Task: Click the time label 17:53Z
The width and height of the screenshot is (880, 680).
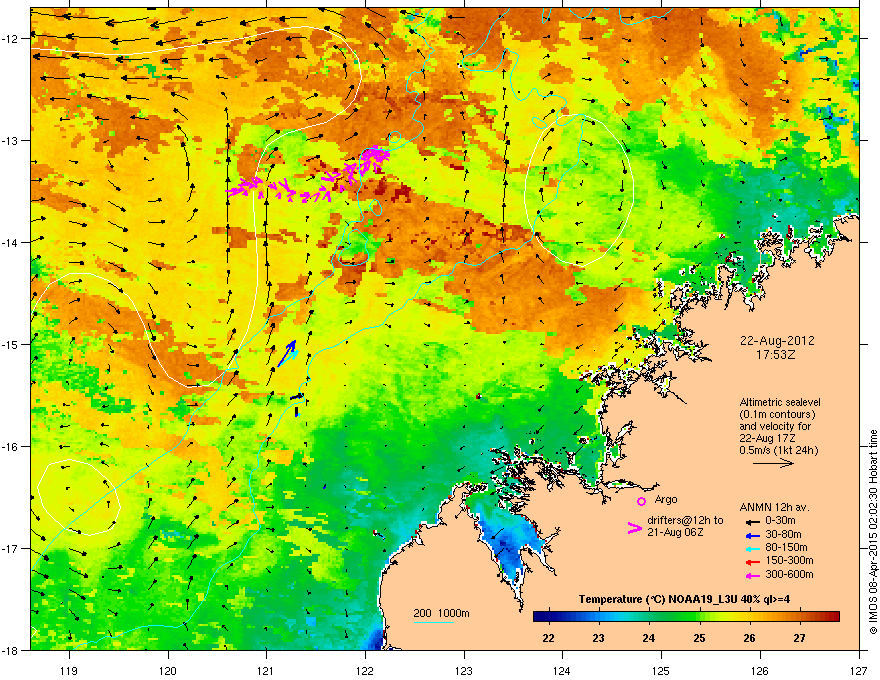Action: pos(776,355)
